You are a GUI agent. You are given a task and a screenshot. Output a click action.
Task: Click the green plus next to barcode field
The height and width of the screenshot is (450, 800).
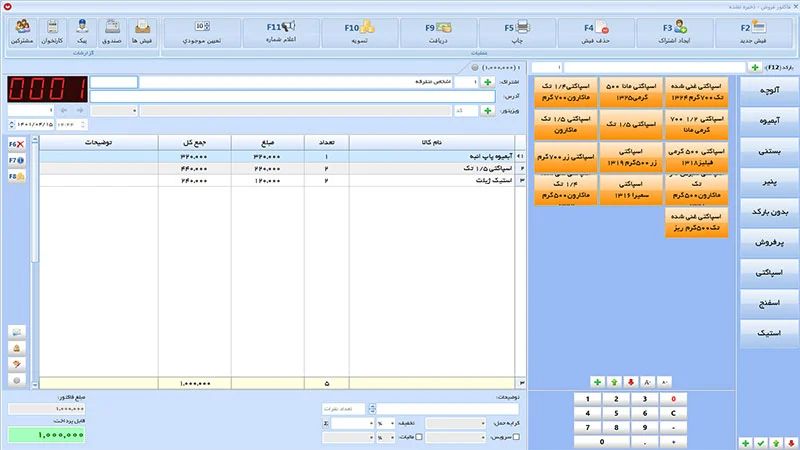[755, 67]
